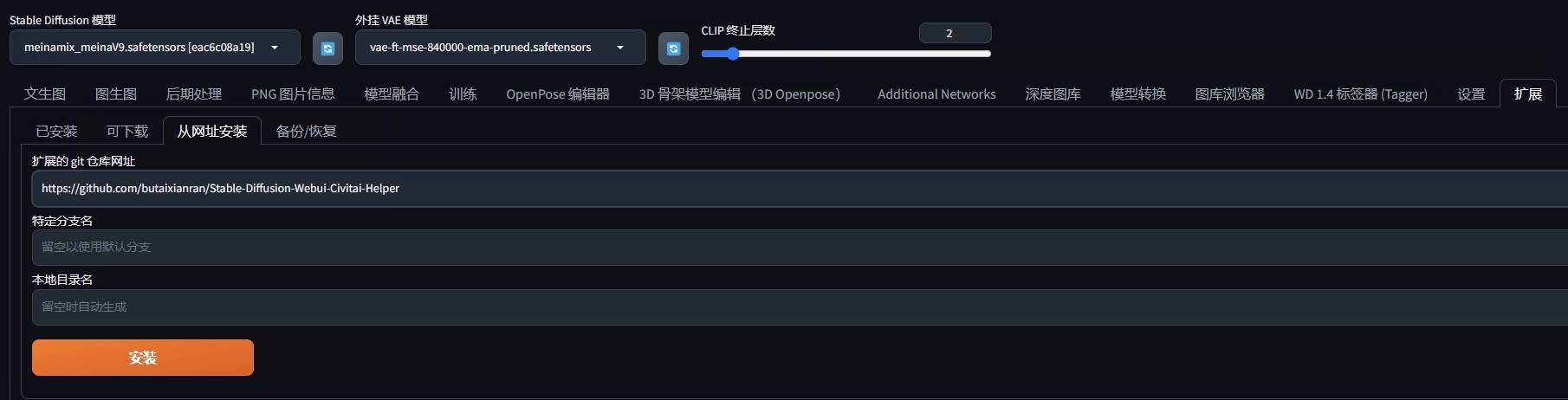The height and width of the screenshot is (400, 1568).
Task: Select the 可下载 extensions sub-tab
Action: tap(127, 131)
